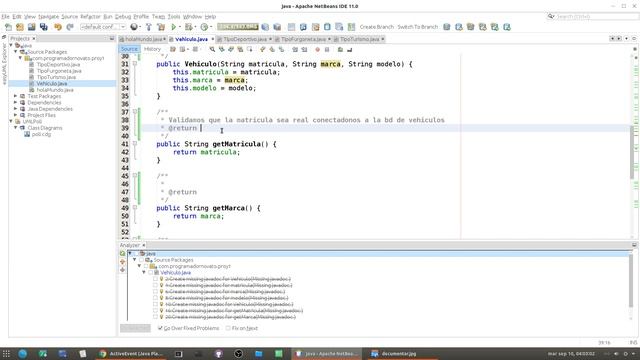This screenshot has height=360, width=640.
Task: Open poli.cdg class diagram file
Action: click(x=41, y=134)
